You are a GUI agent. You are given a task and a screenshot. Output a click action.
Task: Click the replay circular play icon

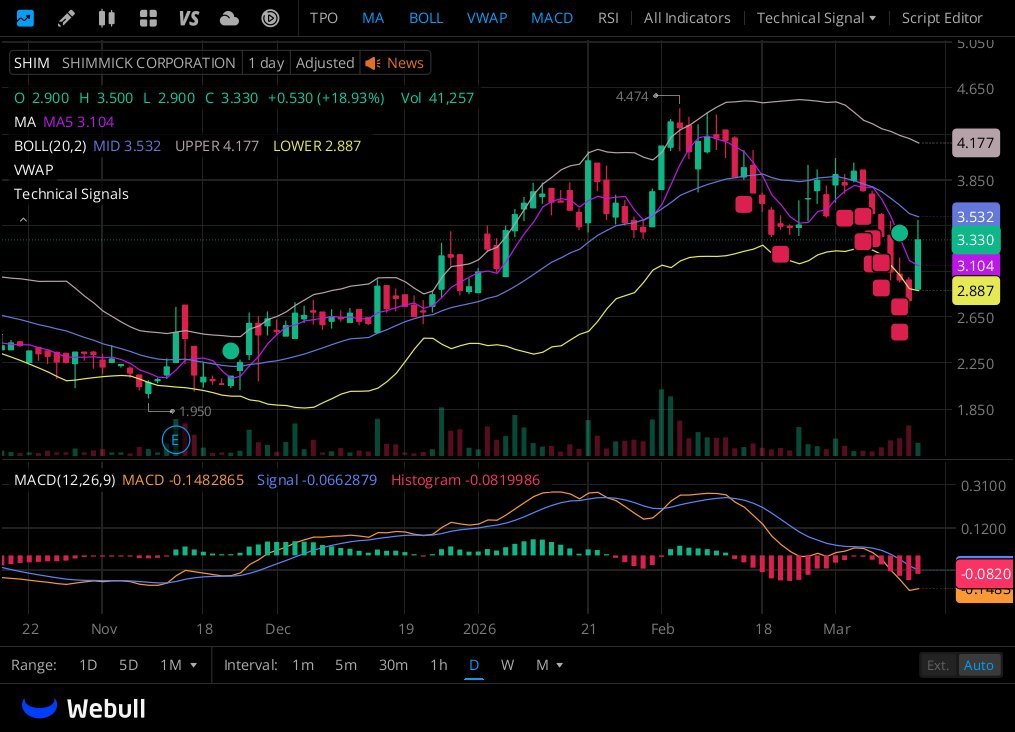270,17
